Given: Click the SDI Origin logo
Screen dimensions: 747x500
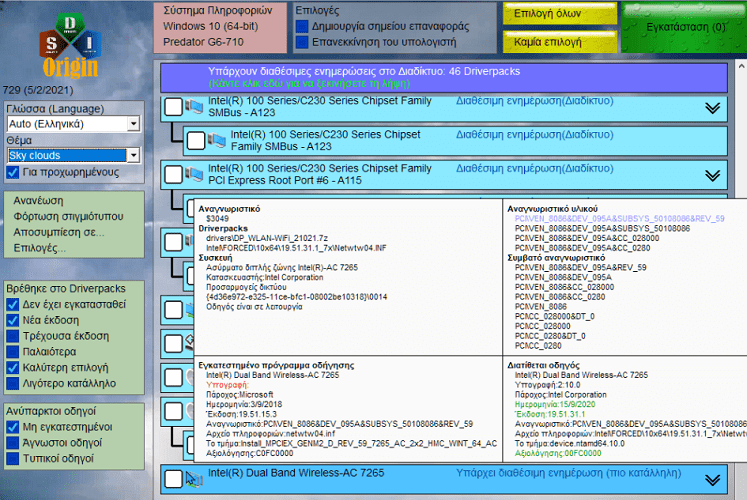Looking at the screenshot, I should [70, 46].
